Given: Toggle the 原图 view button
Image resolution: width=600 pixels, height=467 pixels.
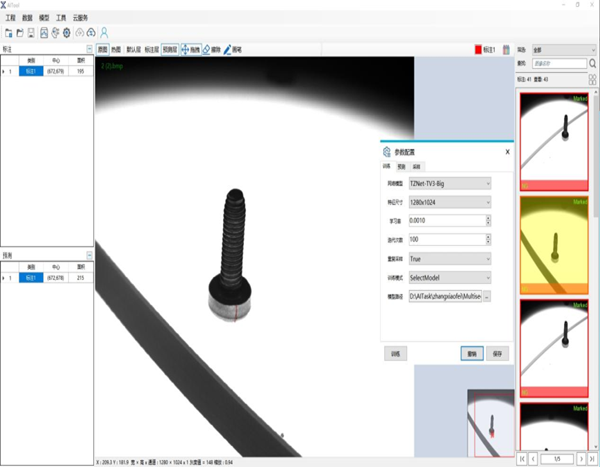Looking at the screenshot, I should point(102,48).
